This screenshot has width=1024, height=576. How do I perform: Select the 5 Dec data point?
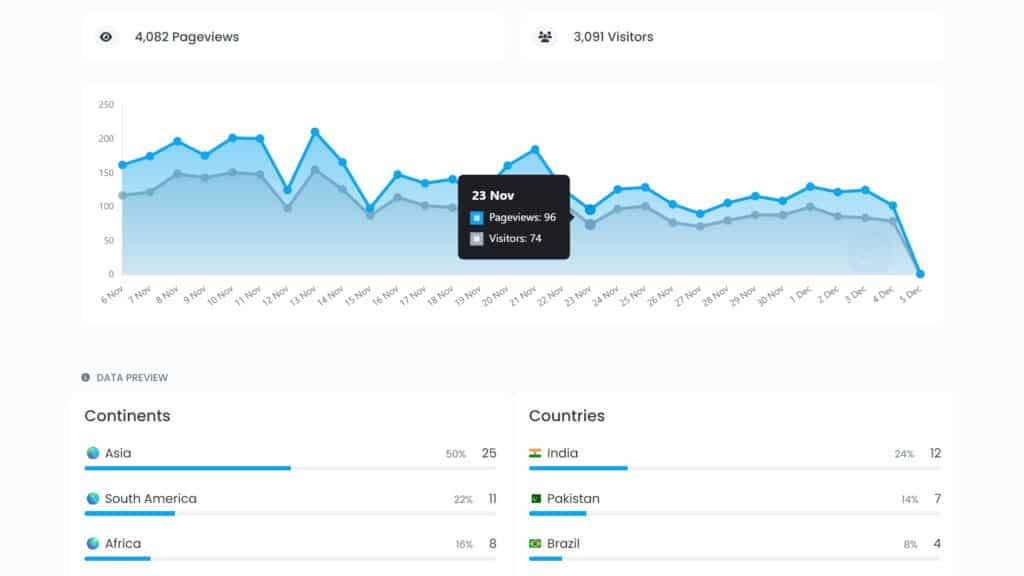[920, 274]
